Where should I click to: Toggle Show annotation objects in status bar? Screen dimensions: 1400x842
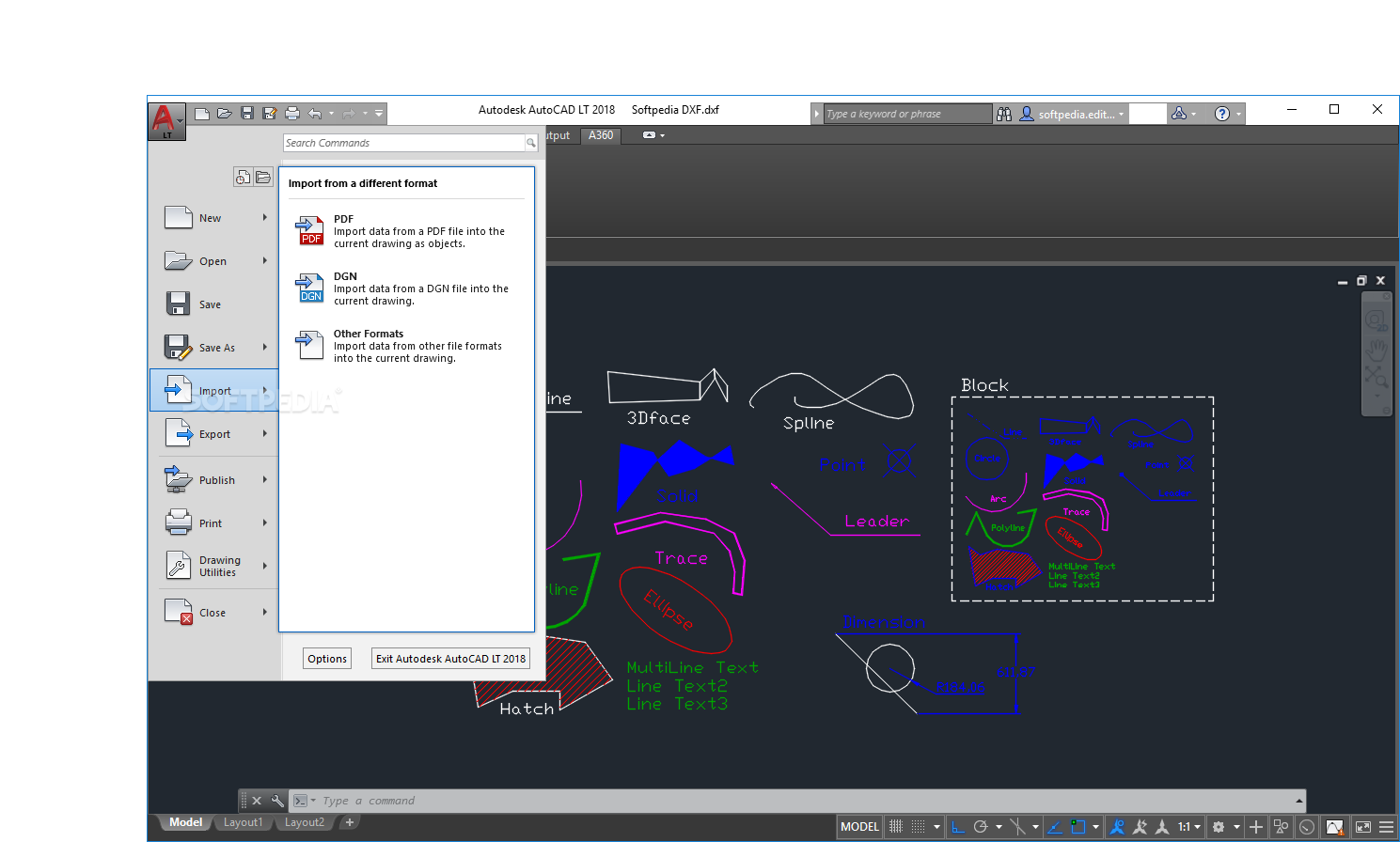1117,827
